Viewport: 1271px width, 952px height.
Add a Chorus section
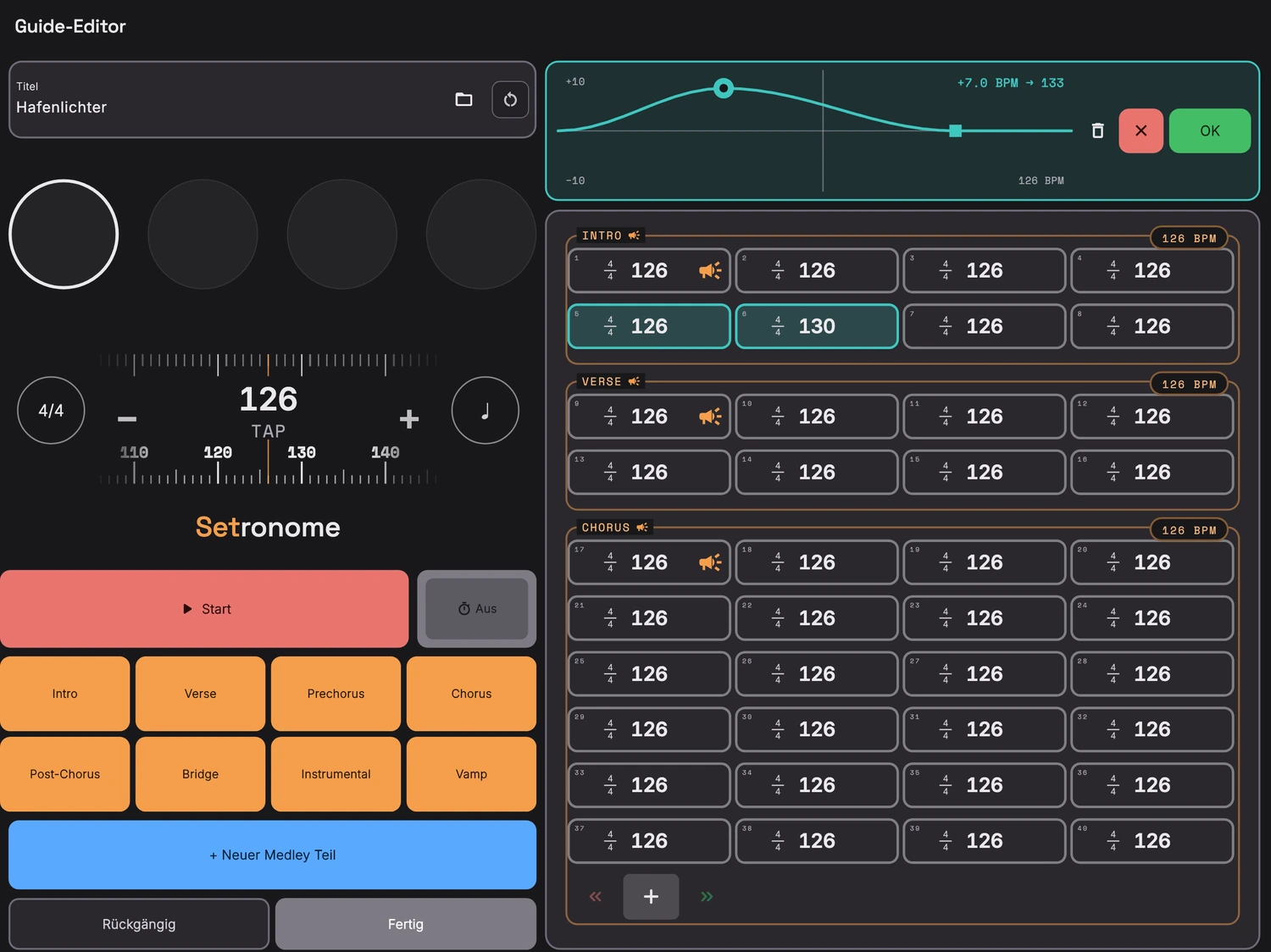[471, 694]
